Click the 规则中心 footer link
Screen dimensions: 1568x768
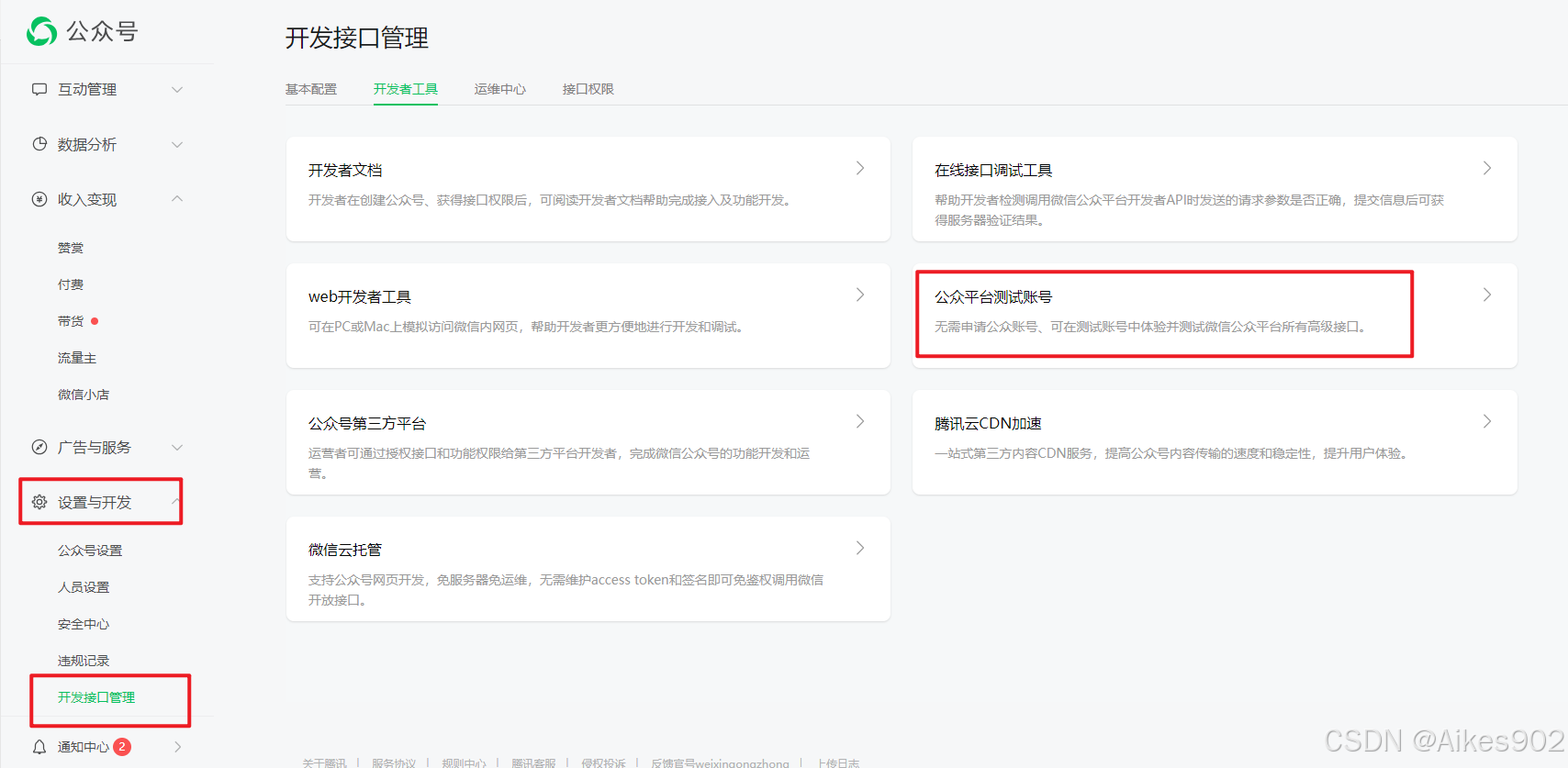[464, 762]
